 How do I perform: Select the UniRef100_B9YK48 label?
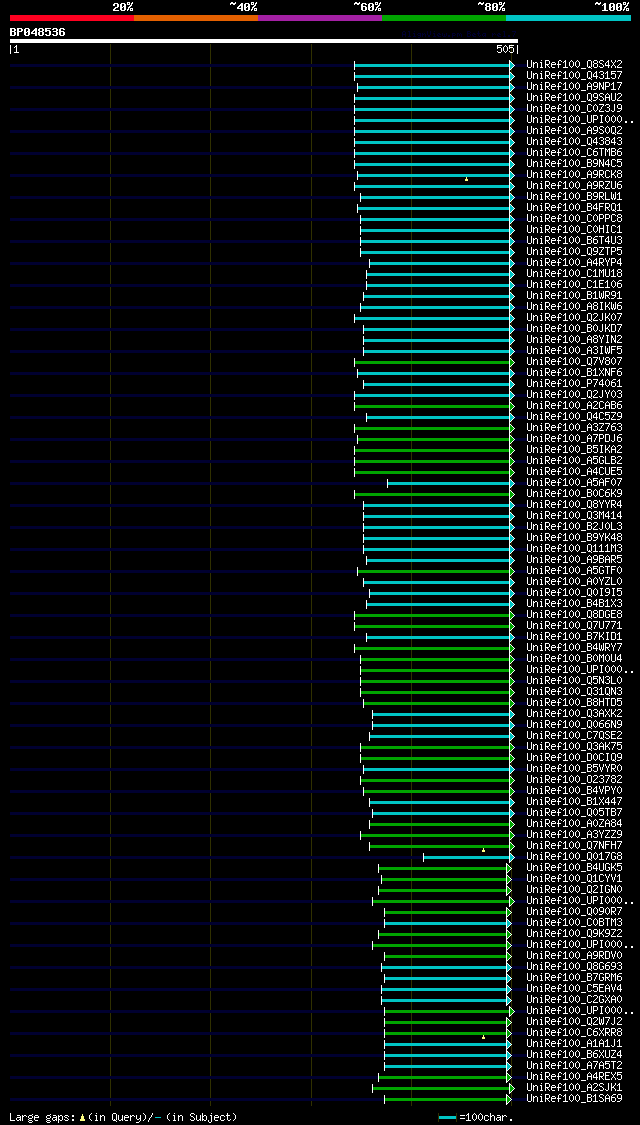[574, 537]
